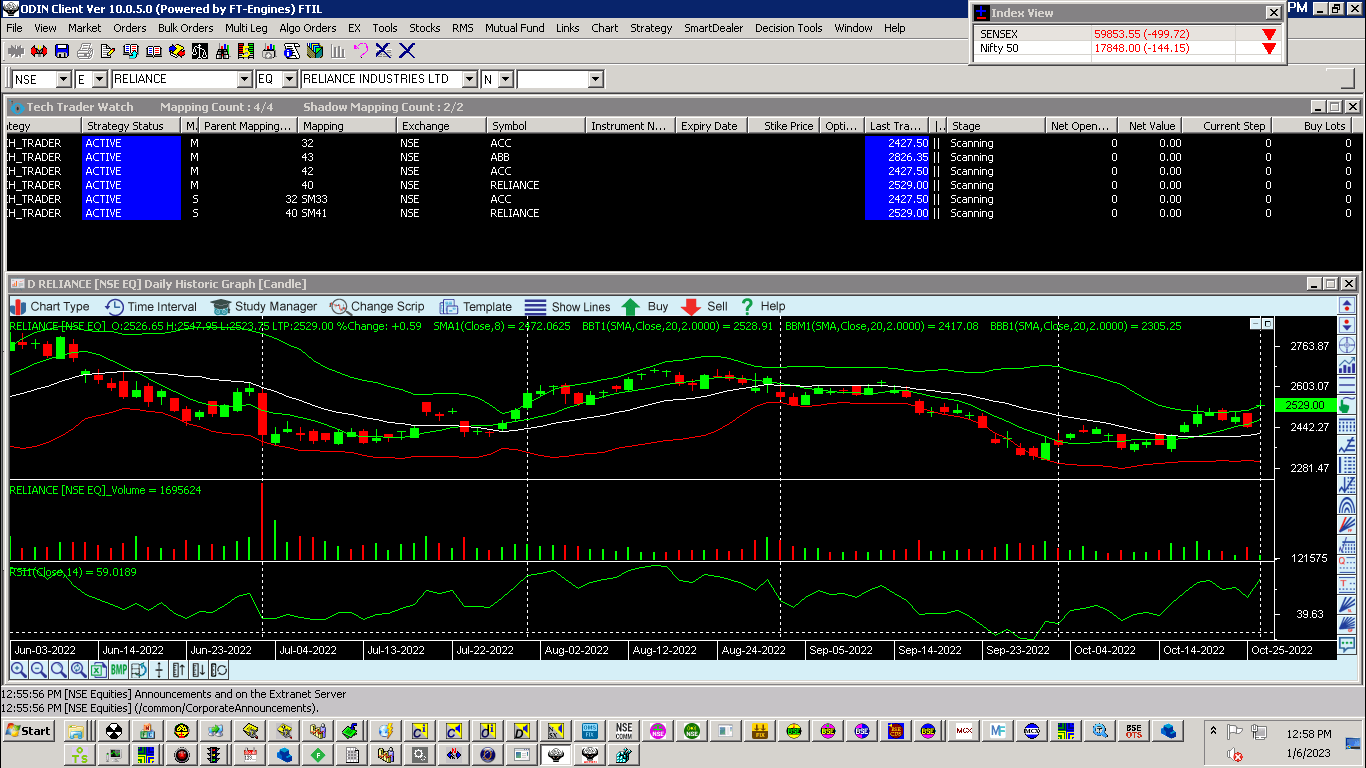Image resolution: width=1366 pixels, height=768 pixels.
Task: Open the Chart Type selector
Action: coord(50,307)
